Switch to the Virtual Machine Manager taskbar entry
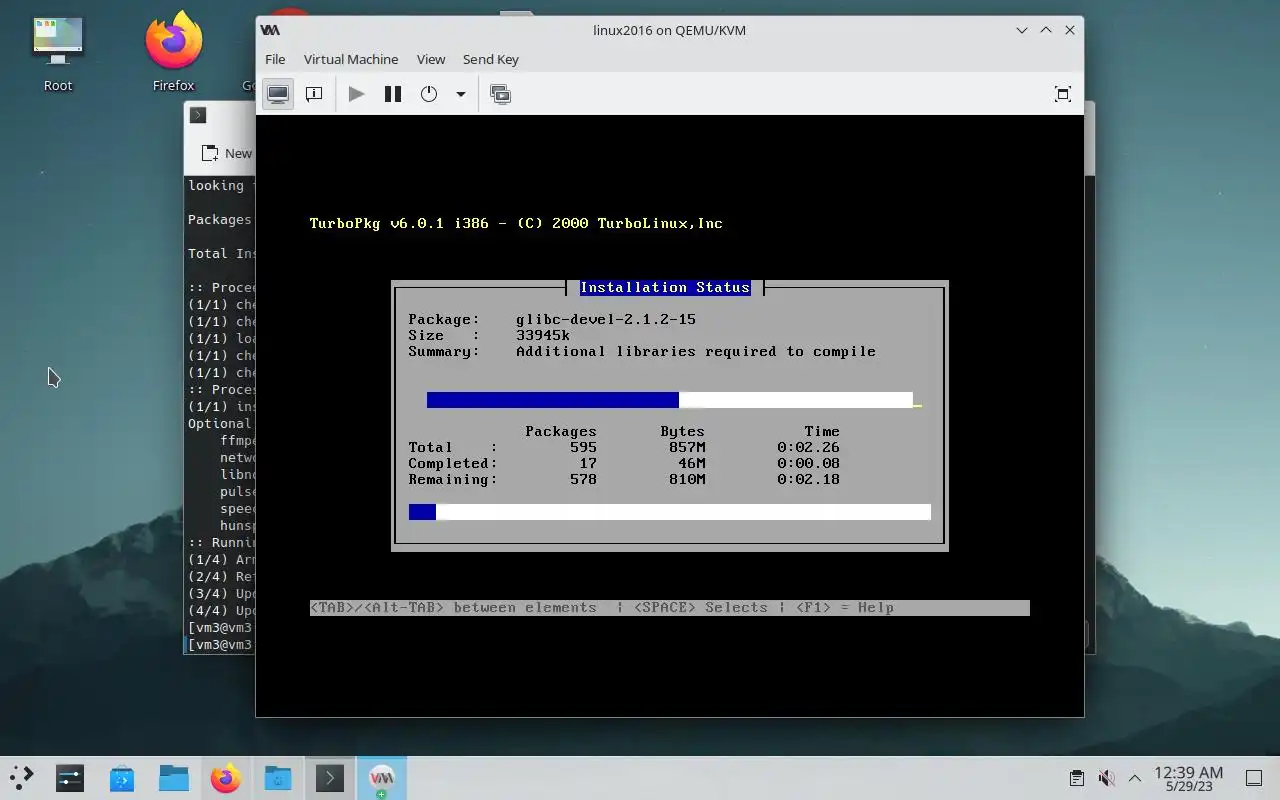Screen dimensions: 1280x800 click(382, 777)
